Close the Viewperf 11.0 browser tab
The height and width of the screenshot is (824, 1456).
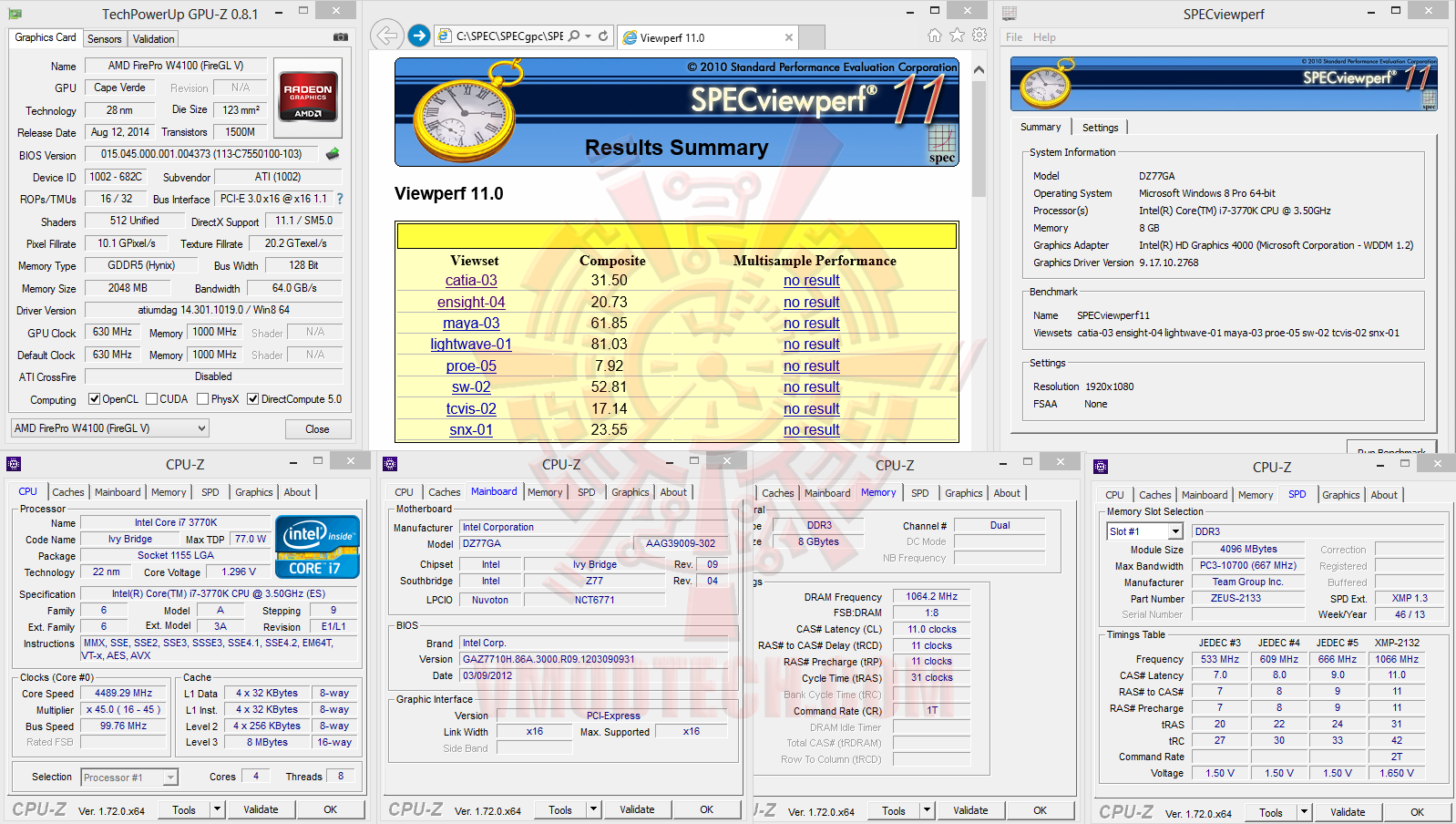(789, 37)
